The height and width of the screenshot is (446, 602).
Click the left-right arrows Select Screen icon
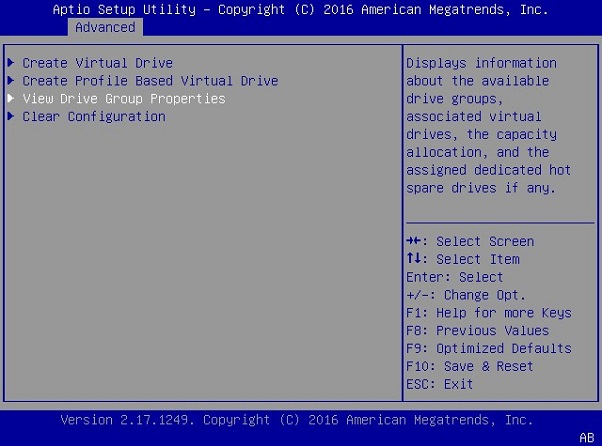[x=414, y=241]
